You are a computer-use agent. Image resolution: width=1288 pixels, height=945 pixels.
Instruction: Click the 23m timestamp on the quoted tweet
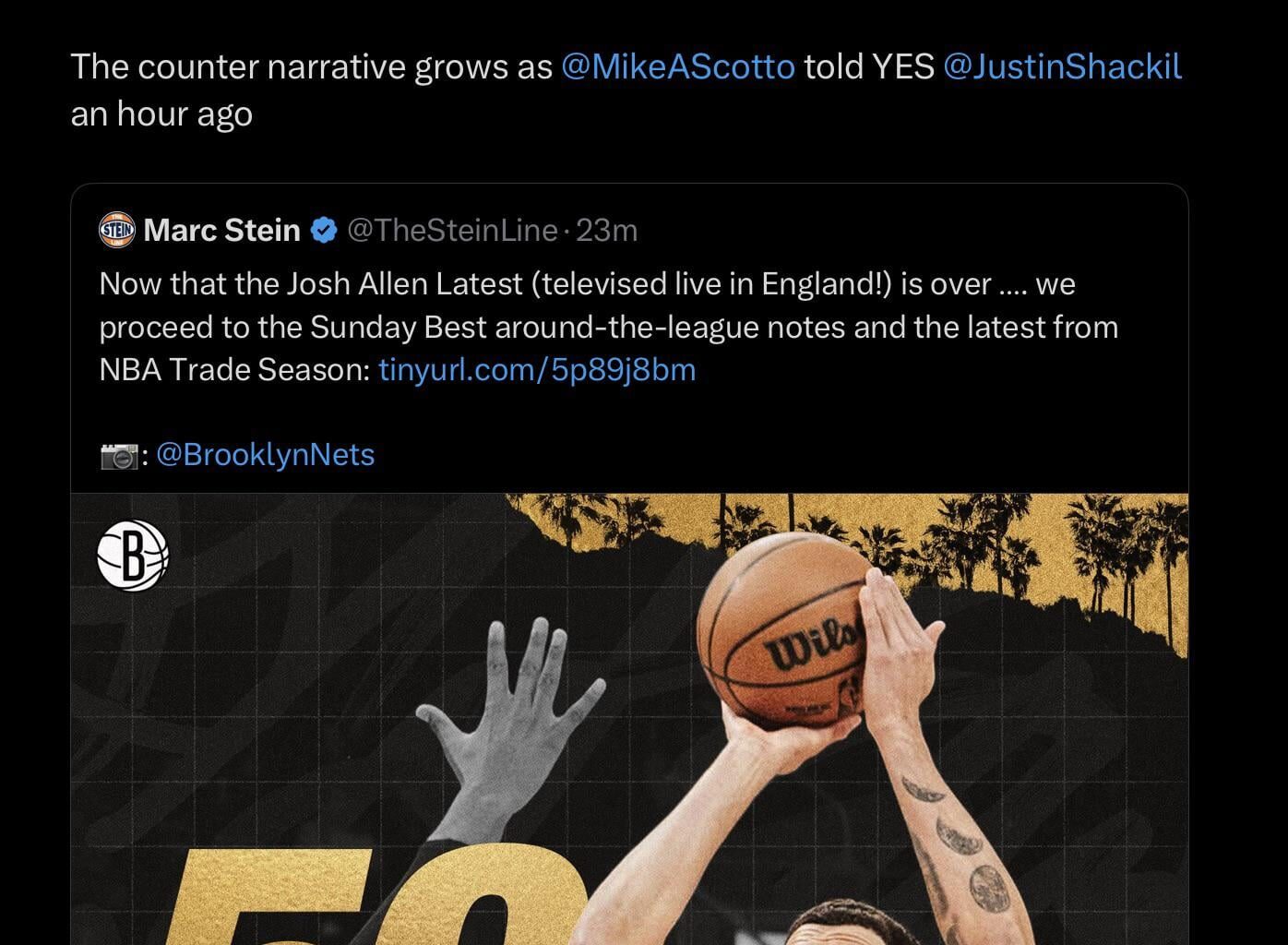[608, 231]
